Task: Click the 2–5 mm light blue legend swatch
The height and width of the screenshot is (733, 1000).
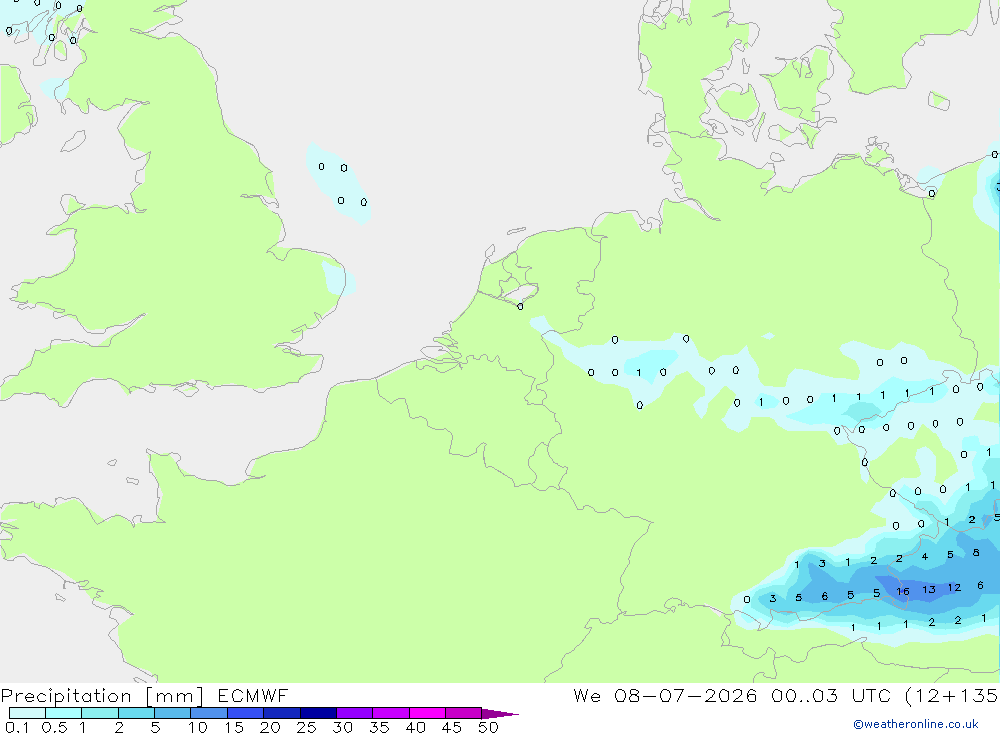Action: coord(136,713)
